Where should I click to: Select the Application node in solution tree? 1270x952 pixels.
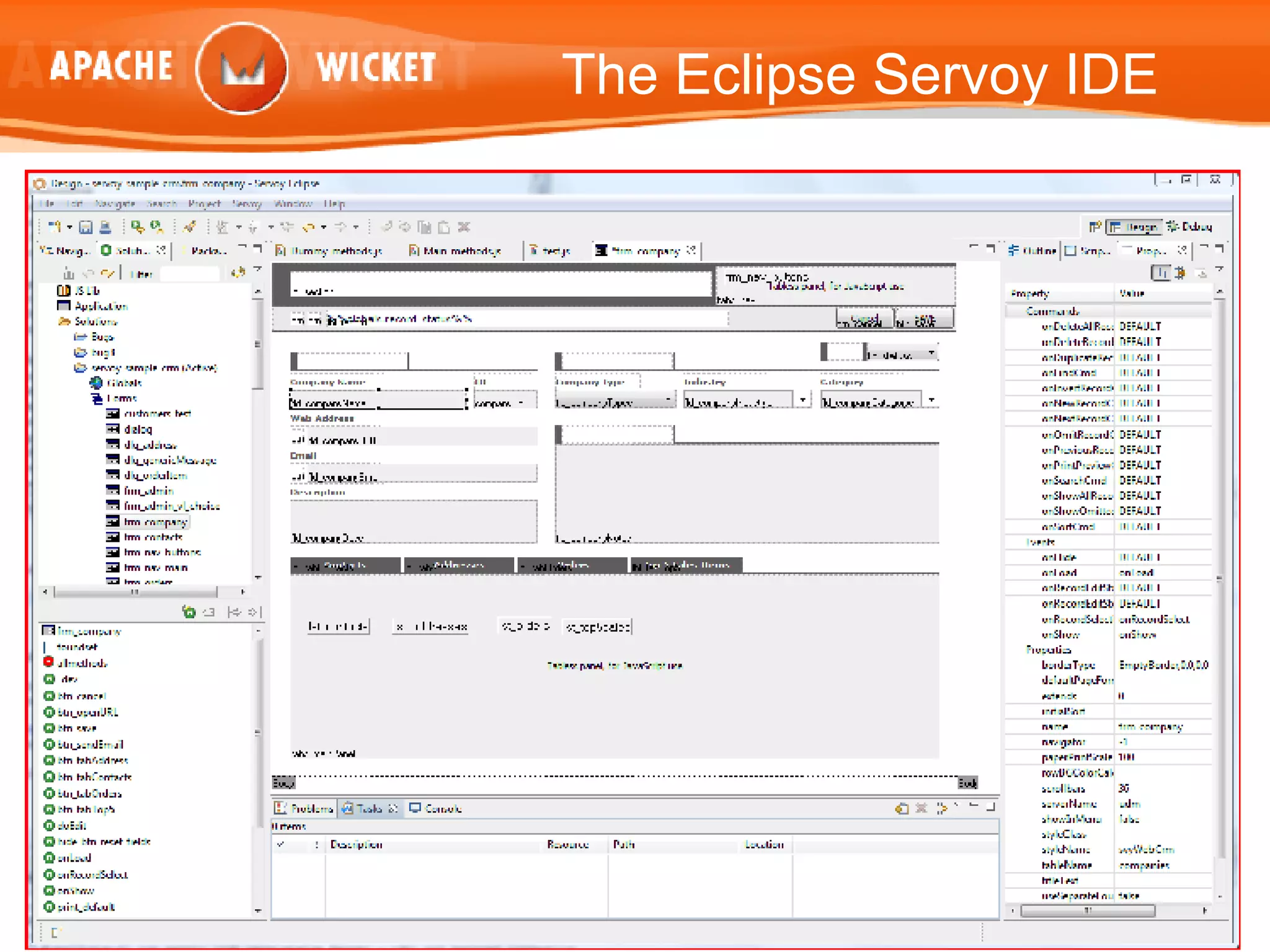pos(92,306)
